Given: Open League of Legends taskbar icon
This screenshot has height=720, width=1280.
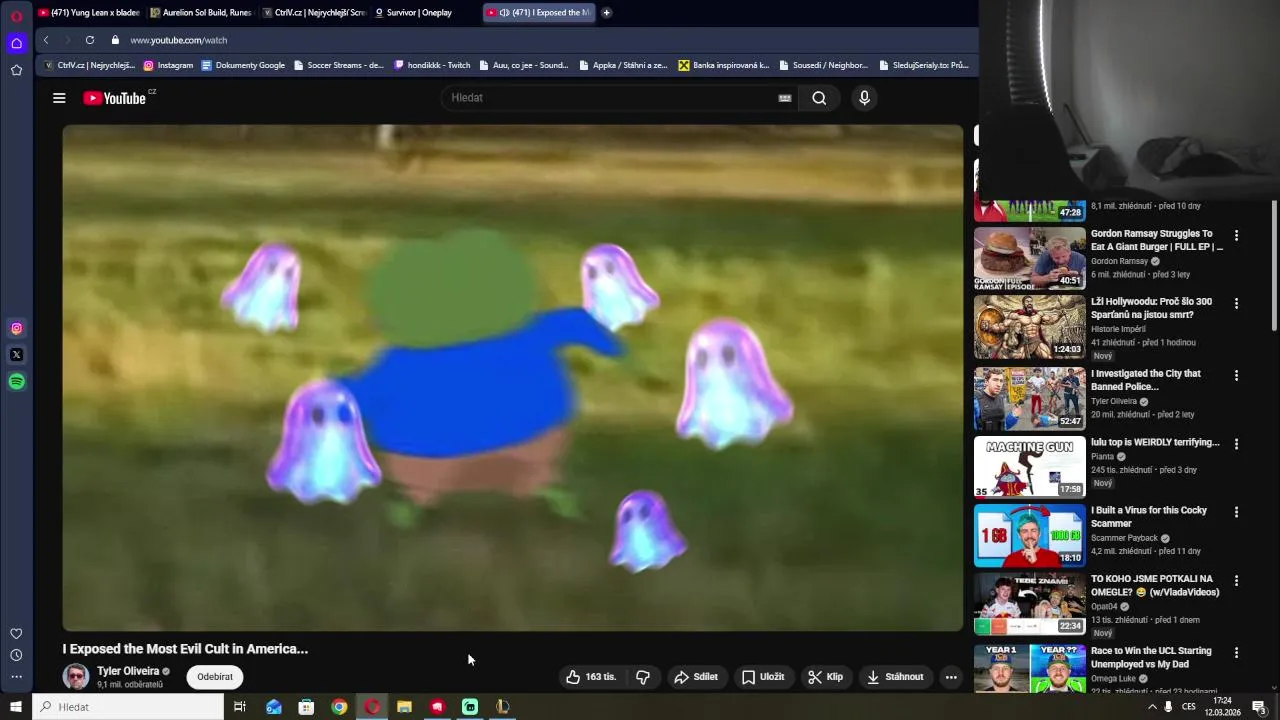Looking at the screenshot, I should point(503,707).
